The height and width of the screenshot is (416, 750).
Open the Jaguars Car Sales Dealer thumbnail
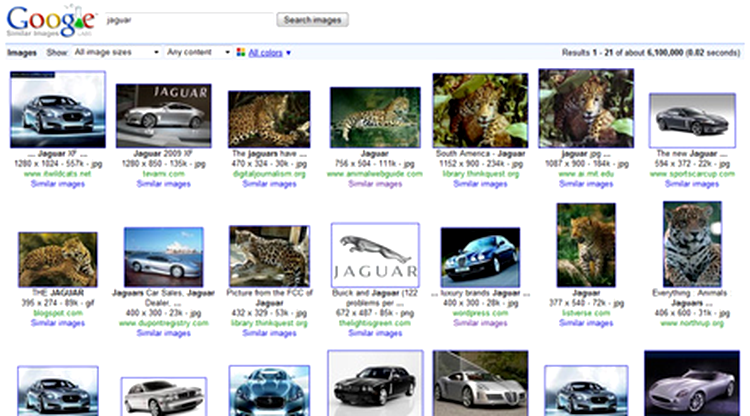coord(164,257)
